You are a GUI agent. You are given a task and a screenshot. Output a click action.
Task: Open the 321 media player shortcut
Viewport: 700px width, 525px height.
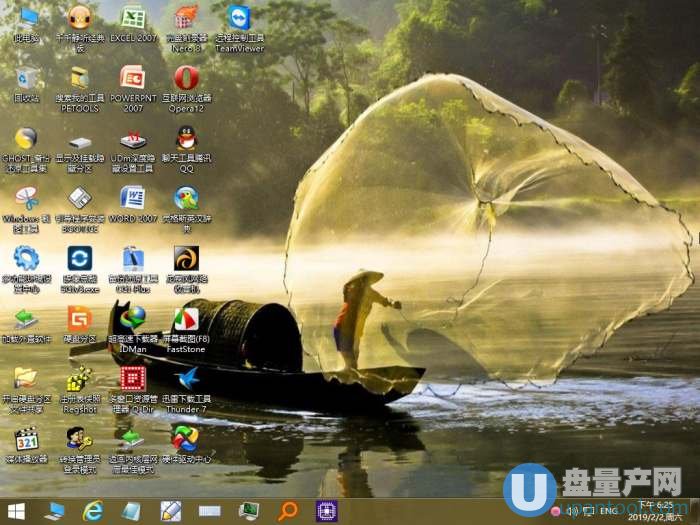(x=27, y=446)
